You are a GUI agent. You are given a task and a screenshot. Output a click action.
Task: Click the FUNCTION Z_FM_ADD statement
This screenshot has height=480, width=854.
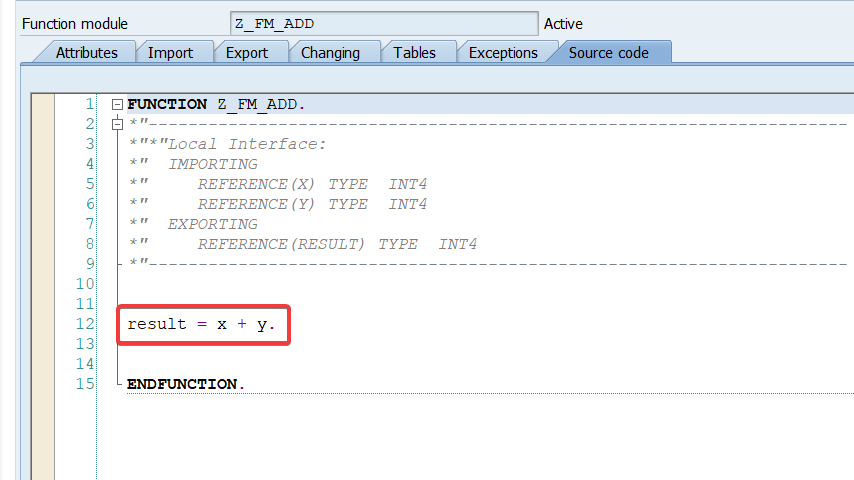click(216, 104)
